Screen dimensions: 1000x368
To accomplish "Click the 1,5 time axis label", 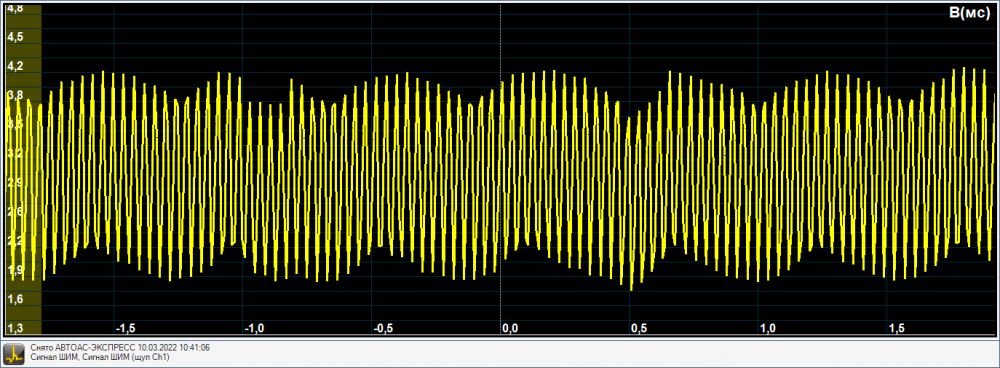I will [x=897, y=328].
